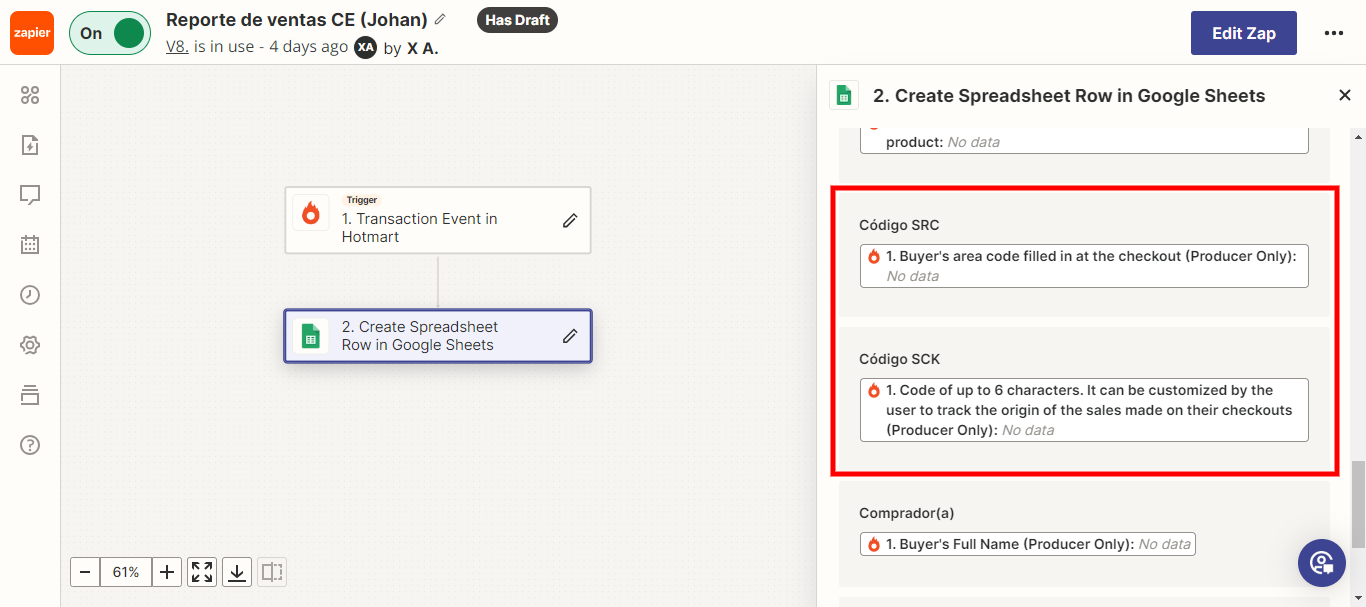1366x607 pixels.
Task: Close the Google Sheets step panel
Action: point(1345,95)
